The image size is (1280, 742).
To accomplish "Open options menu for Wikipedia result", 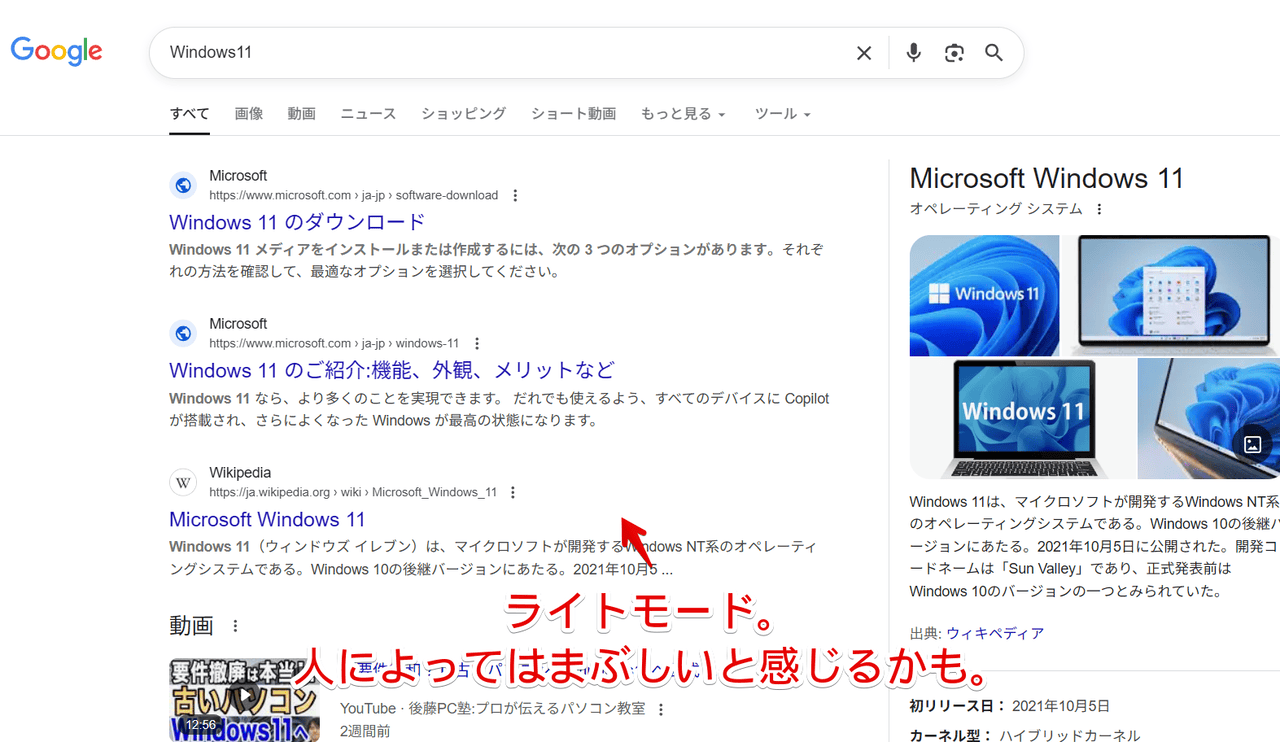I will pyautogui.click(x=513, y=492).
